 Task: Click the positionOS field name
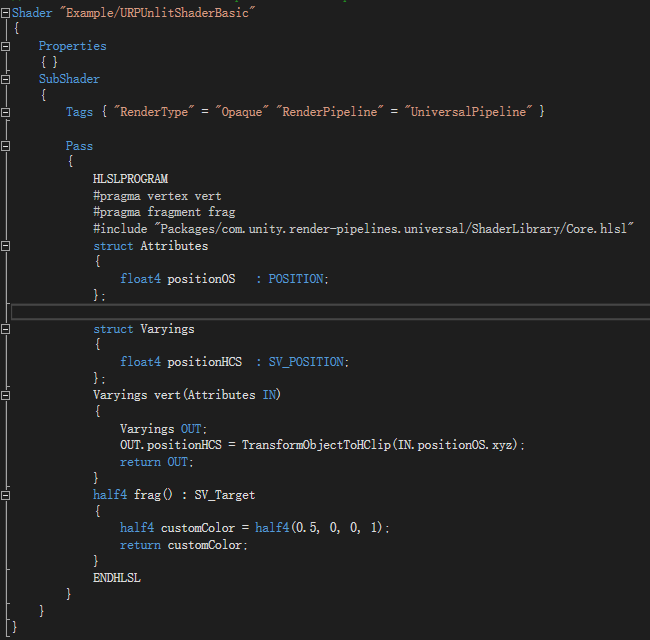coord(201,279)
